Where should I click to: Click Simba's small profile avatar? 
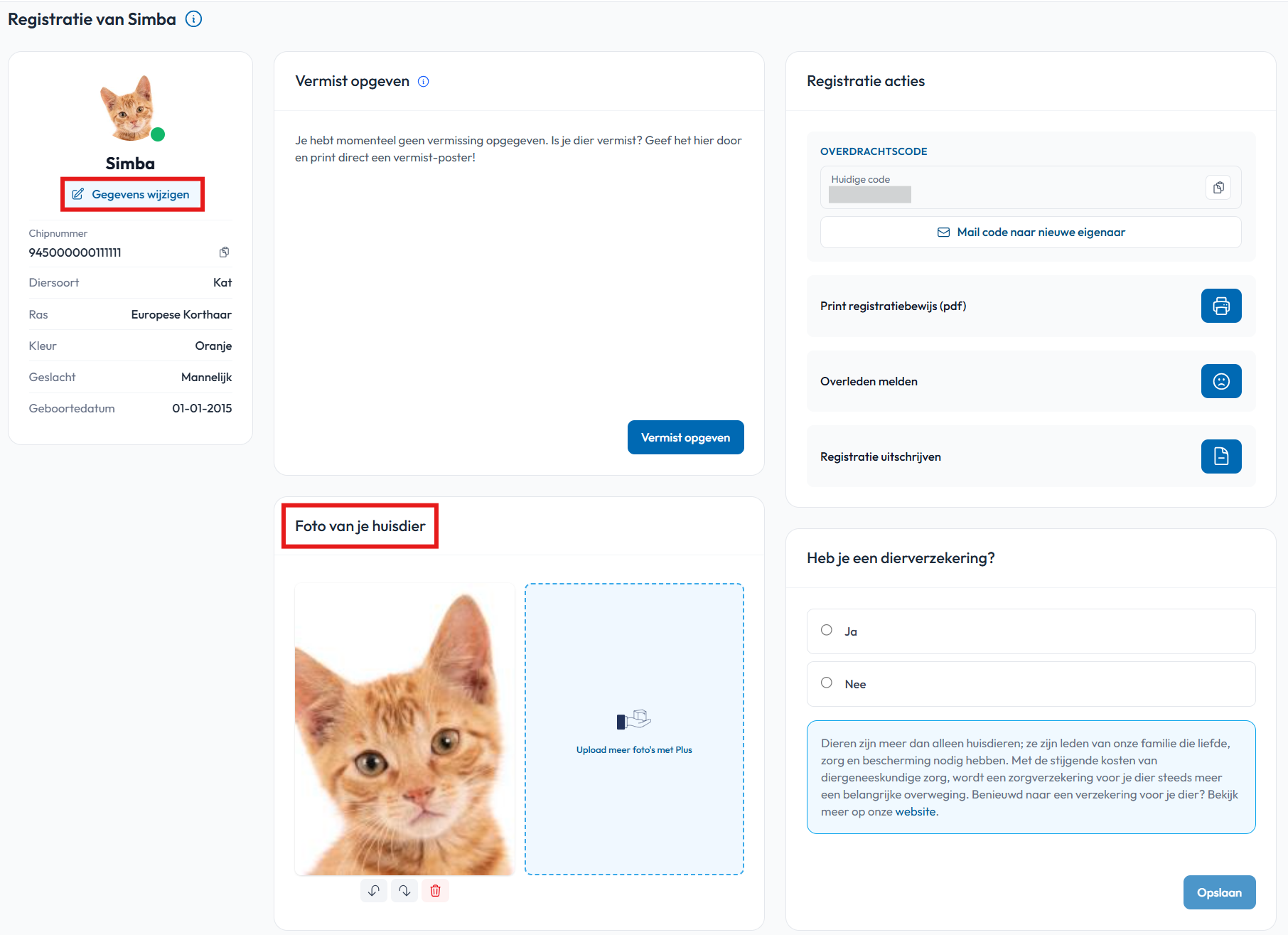click(128, 108)
